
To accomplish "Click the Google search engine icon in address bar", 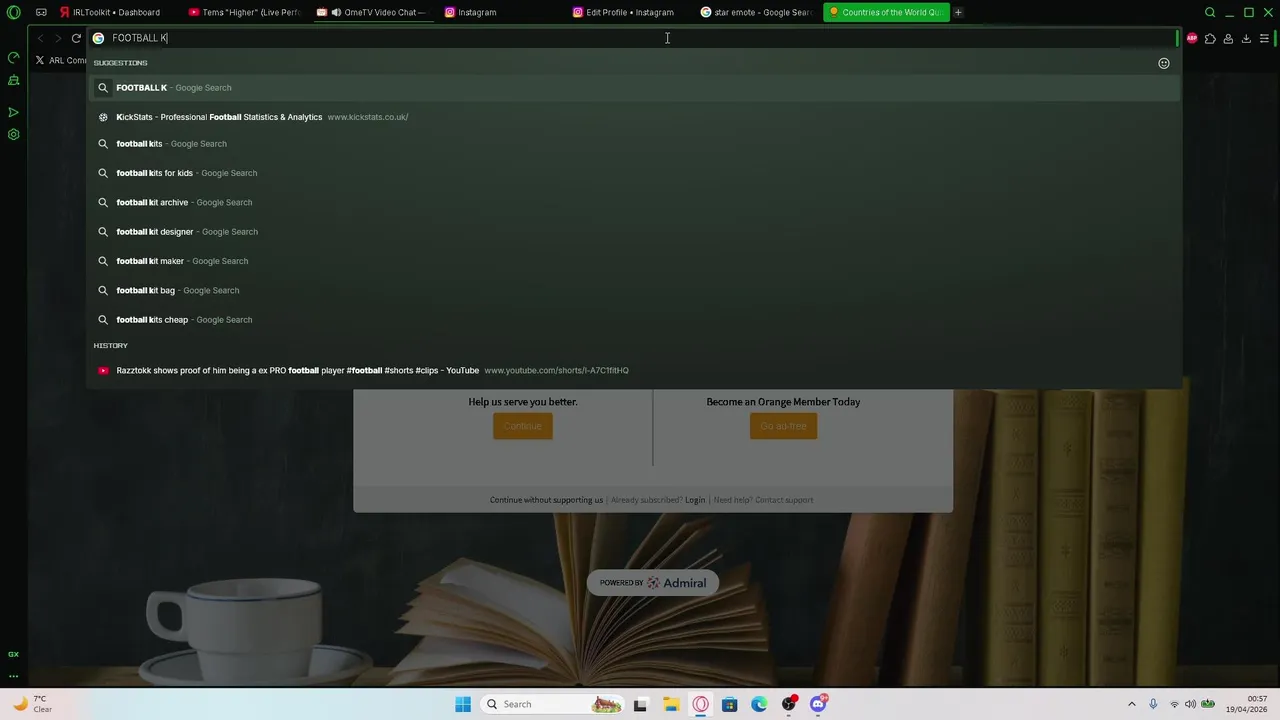I will coord(98,38).
